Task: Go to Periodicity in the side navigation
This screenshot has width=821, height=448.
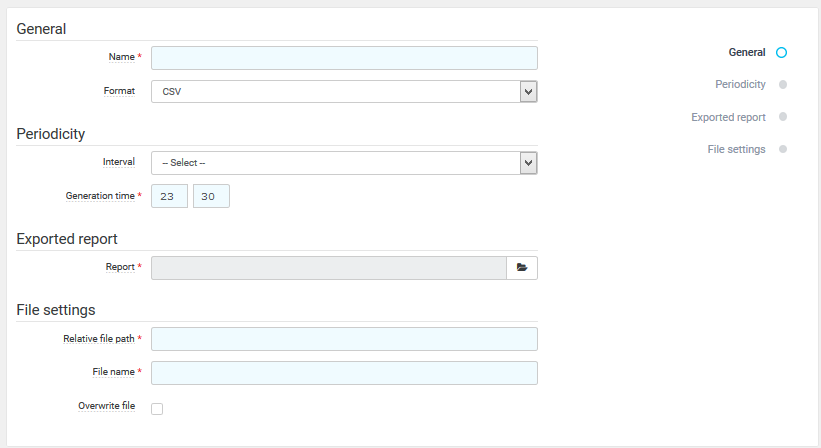Action: pos(740,85)
